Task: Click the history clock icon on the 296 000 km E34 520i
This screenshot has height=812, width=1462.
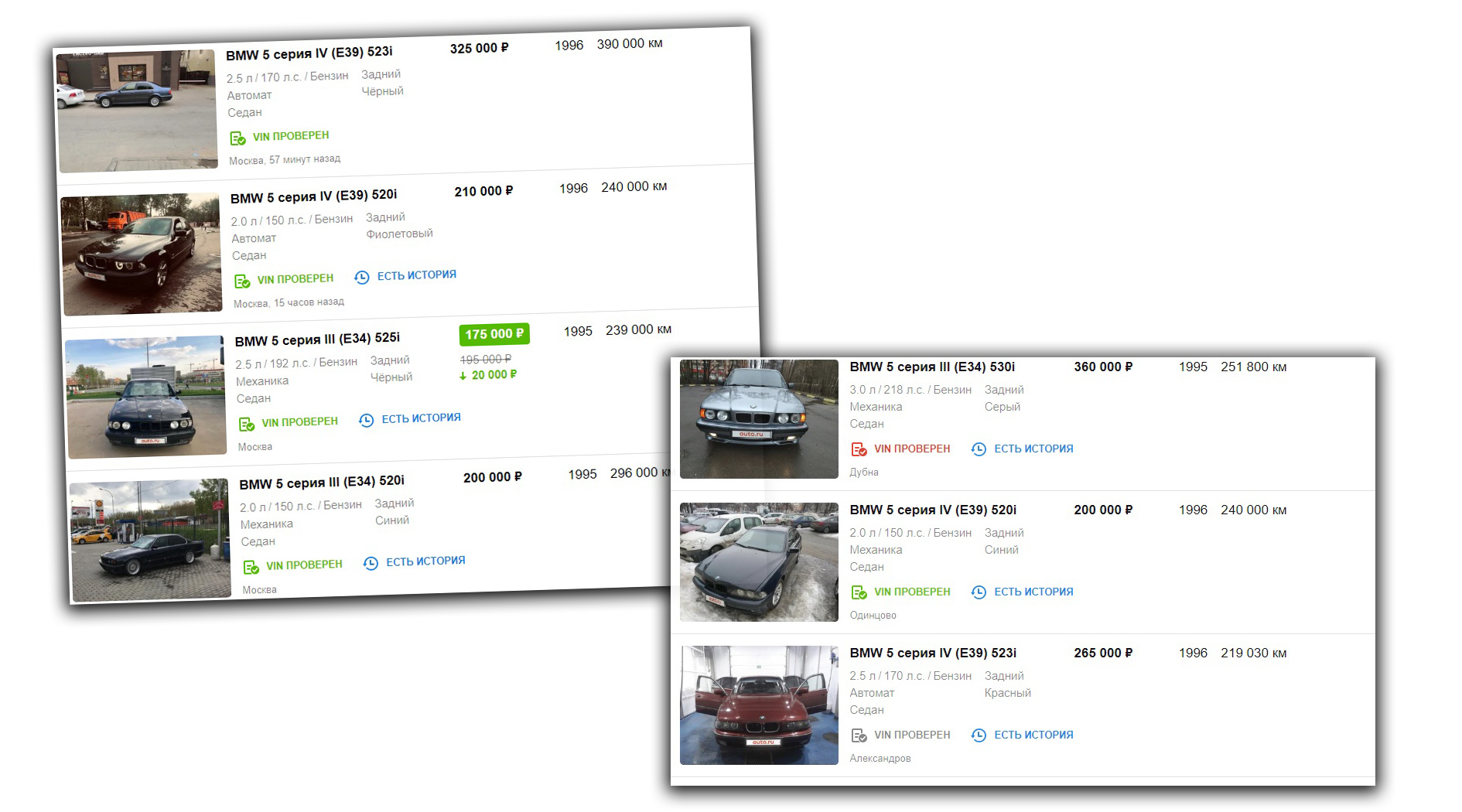Action: 371,563
